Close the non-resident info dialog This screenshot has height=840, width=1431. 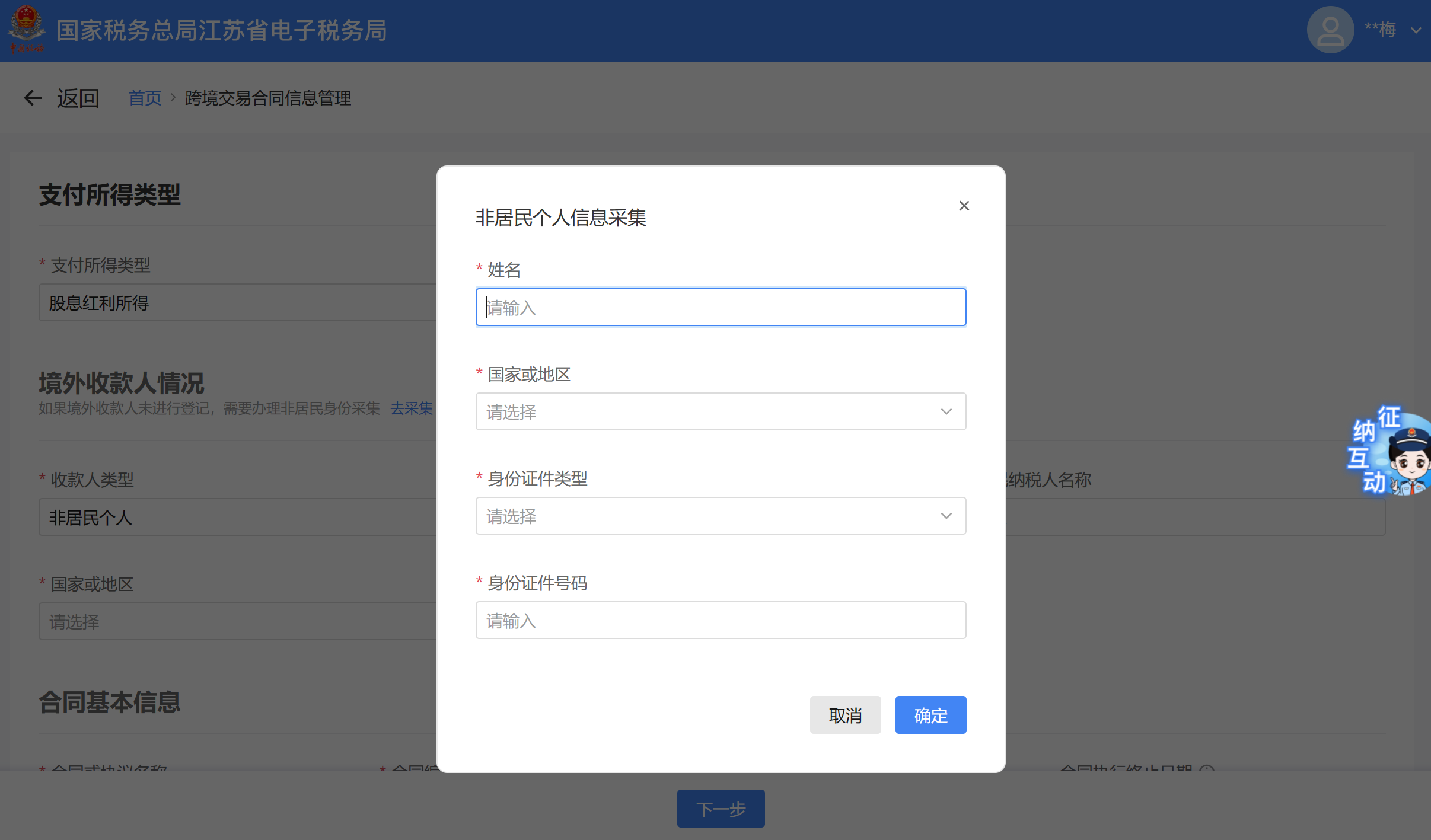click(964, 206)
